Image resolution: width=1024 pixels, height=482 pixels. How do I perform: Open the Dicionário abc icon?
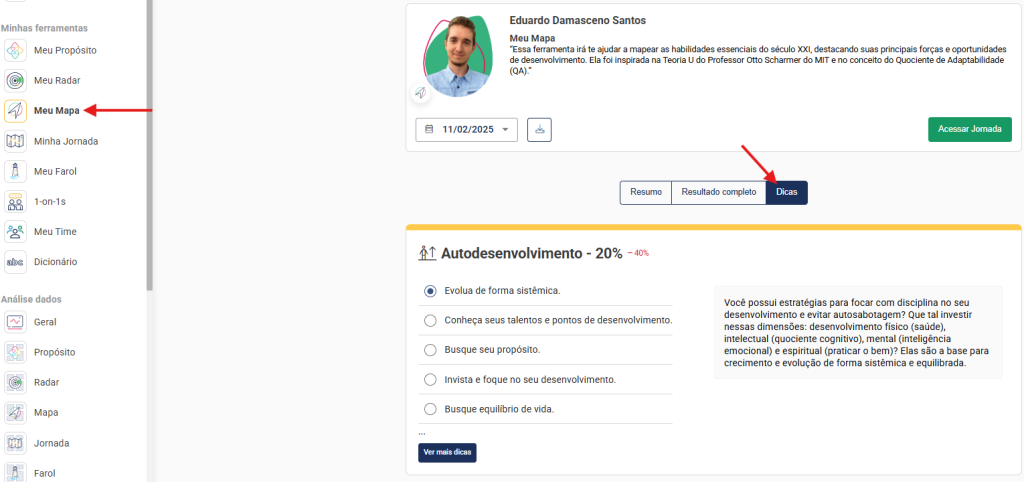pos(16,262)
